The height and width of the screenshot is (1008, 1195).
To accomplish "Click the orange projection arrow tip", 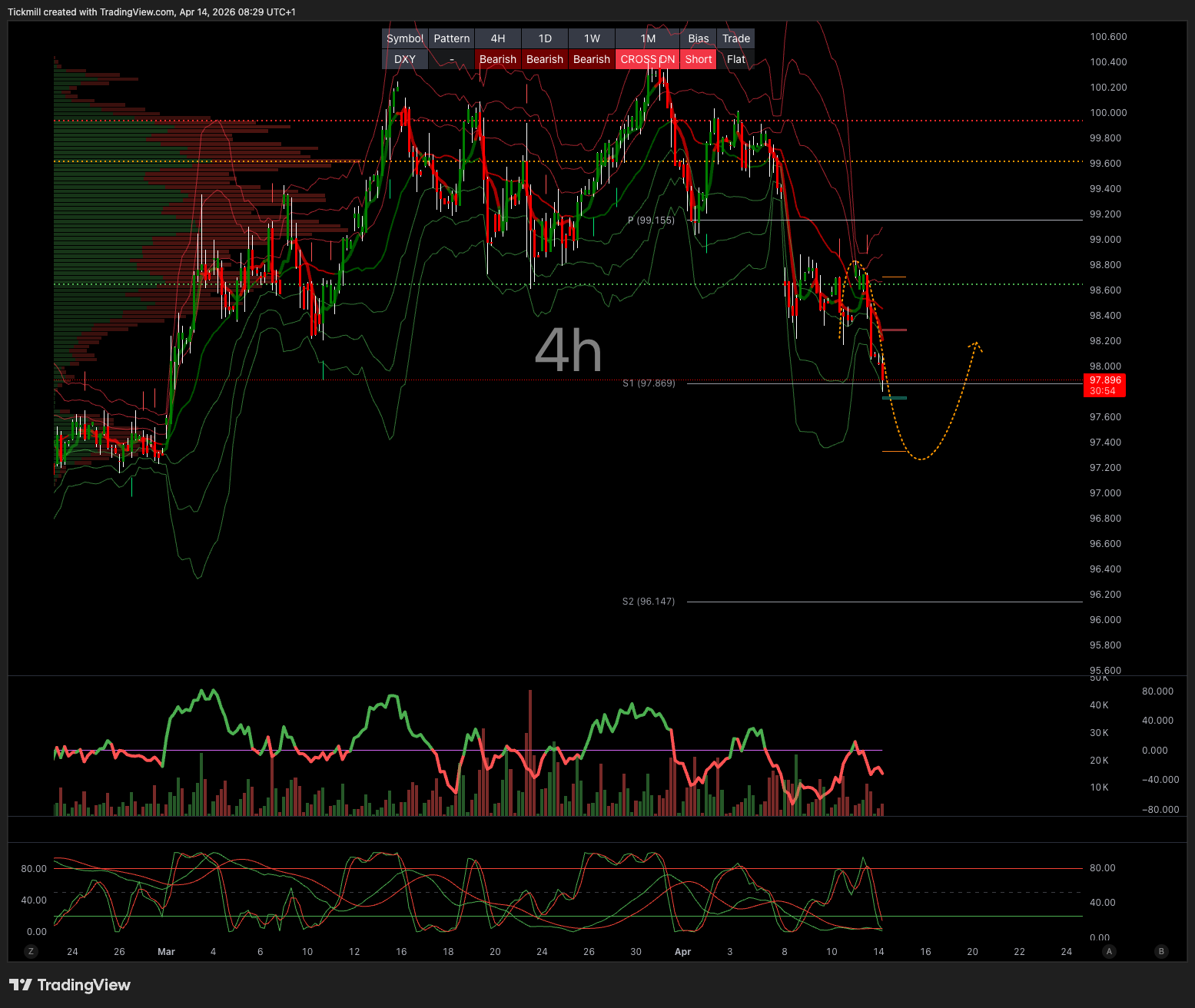I will point(976,343).
